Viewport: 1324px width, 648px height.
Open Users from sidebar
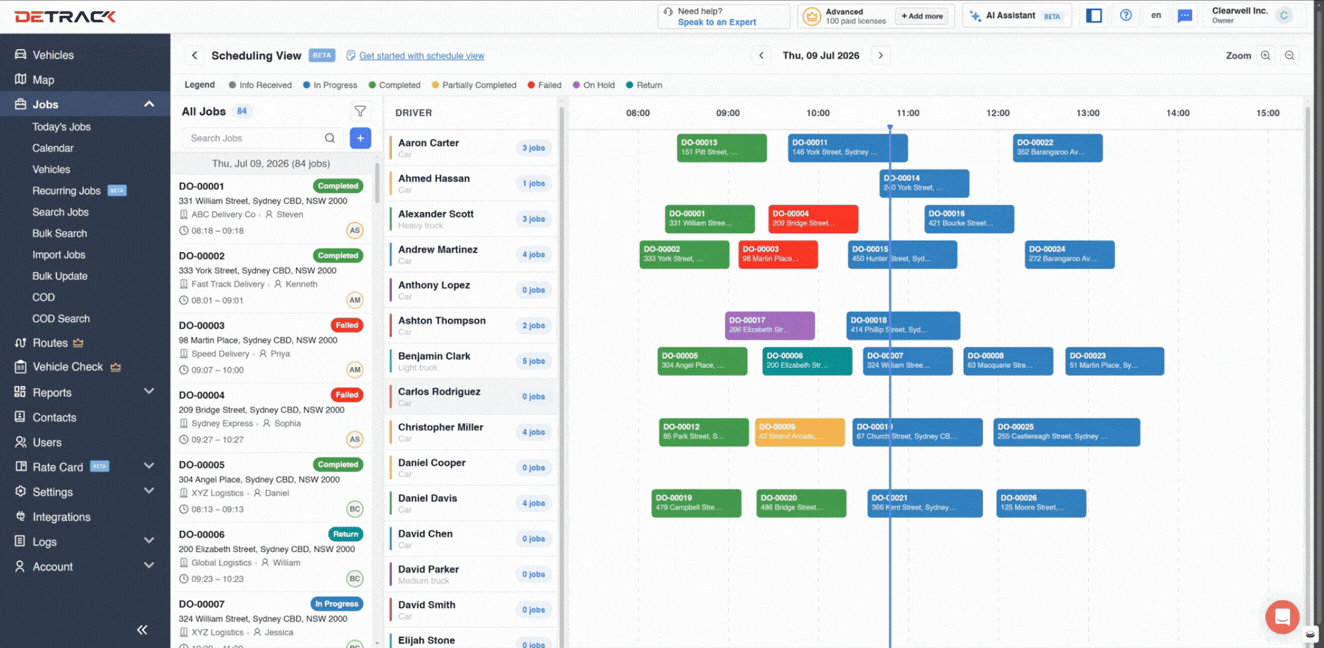click(x=47, y=442)
